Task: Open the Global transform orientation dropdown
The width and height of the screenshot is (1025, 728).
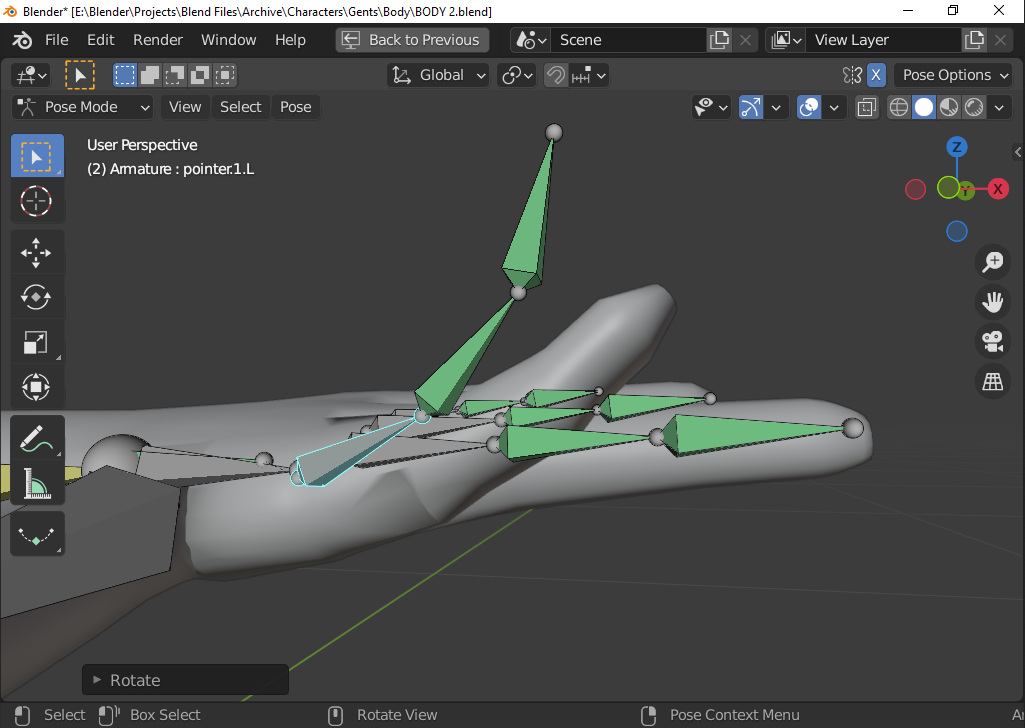Action: pyautogui.click(x=439, y=75)
